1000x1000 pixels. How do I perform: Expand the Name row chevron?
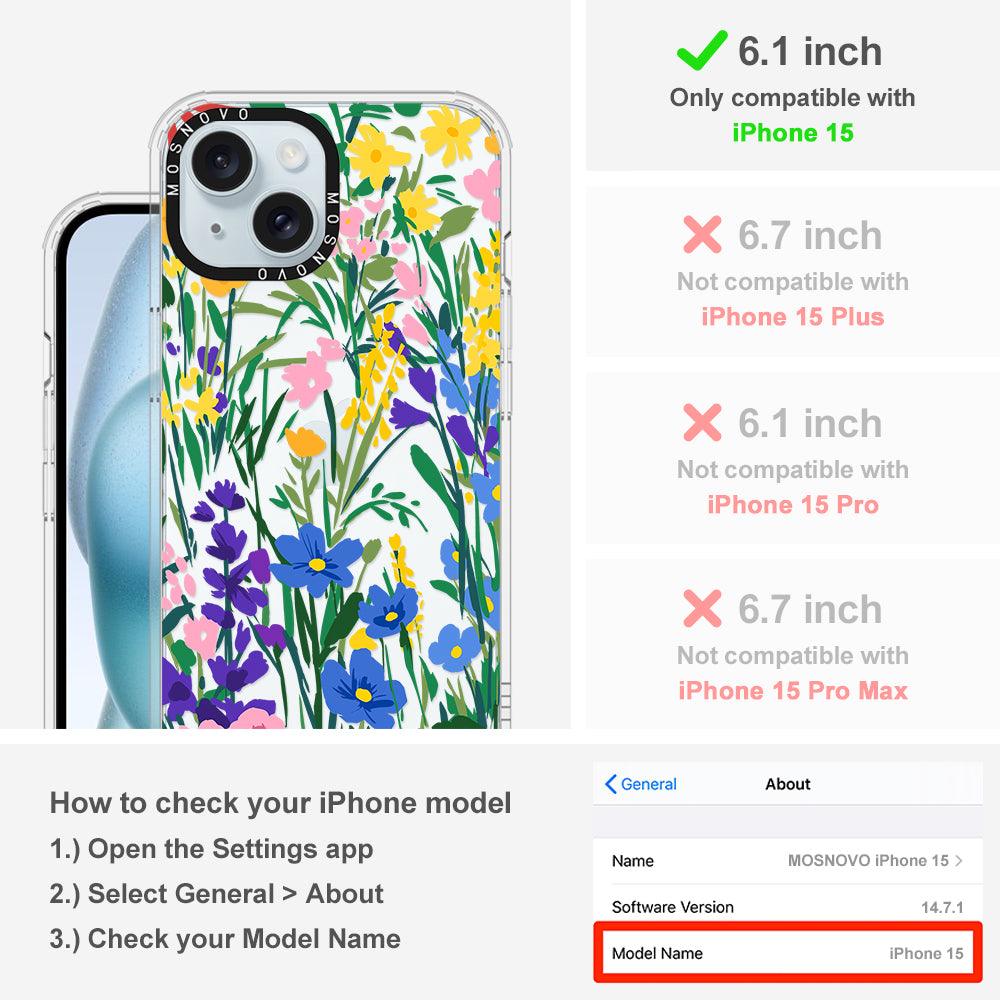point(959,860)
